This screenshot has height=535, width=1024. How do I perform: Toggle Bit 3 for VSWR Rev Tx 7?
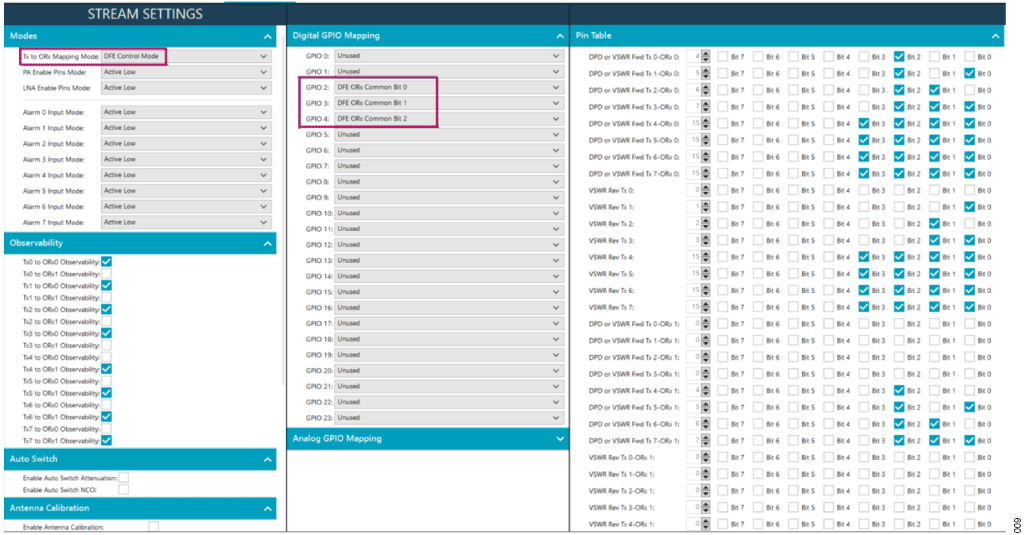[x=864, y=307]
